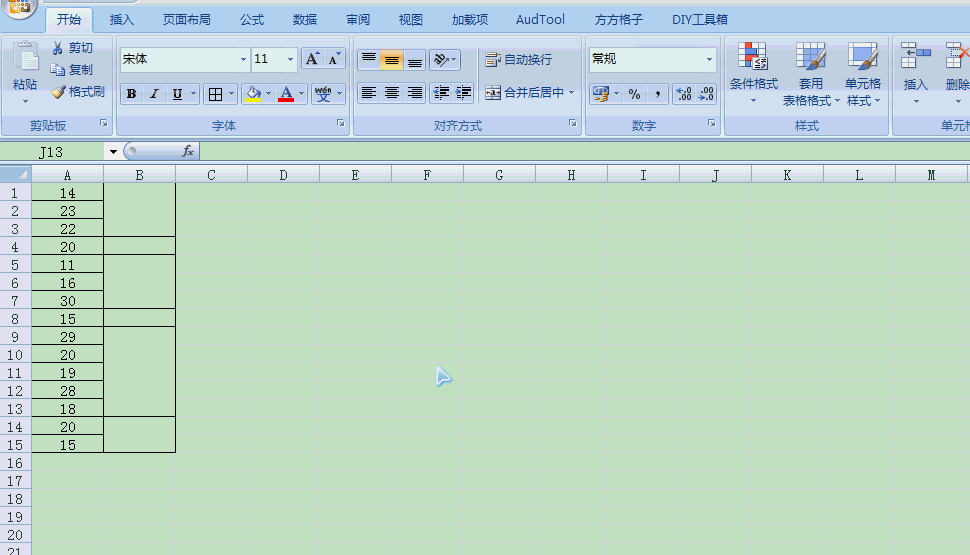
Task: Toggle italic formatting
Action: point(154,94)
